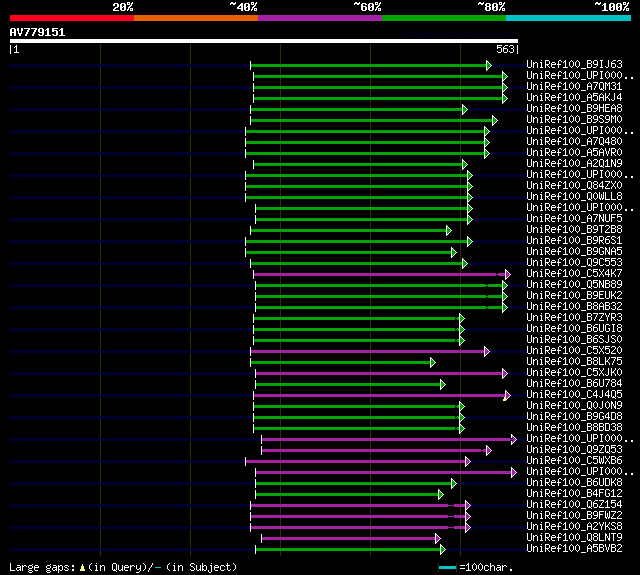Click the cyan ~100% legend segment
Viewport: 640px width, 575px height.
[569, 18]
